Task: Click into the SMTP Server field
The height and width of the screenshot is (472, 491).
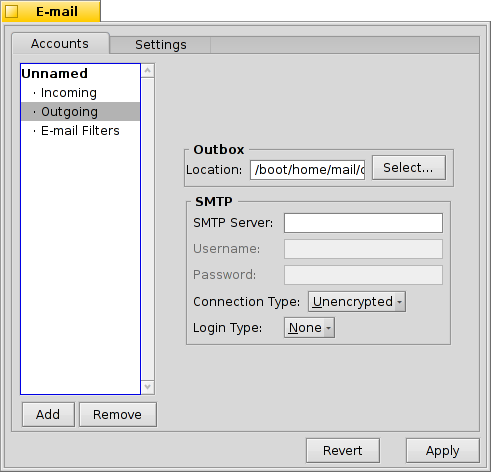Action: 363,223
